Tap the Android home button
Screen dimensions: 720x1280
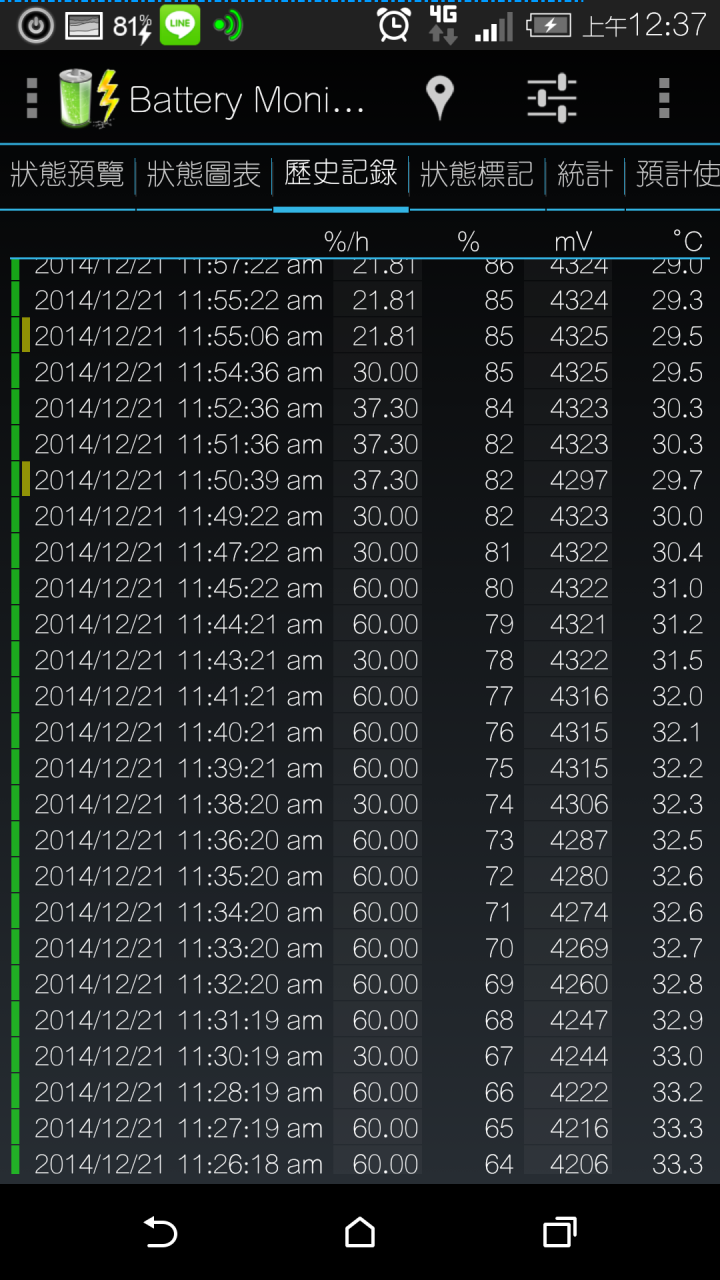coord(360,1232)
